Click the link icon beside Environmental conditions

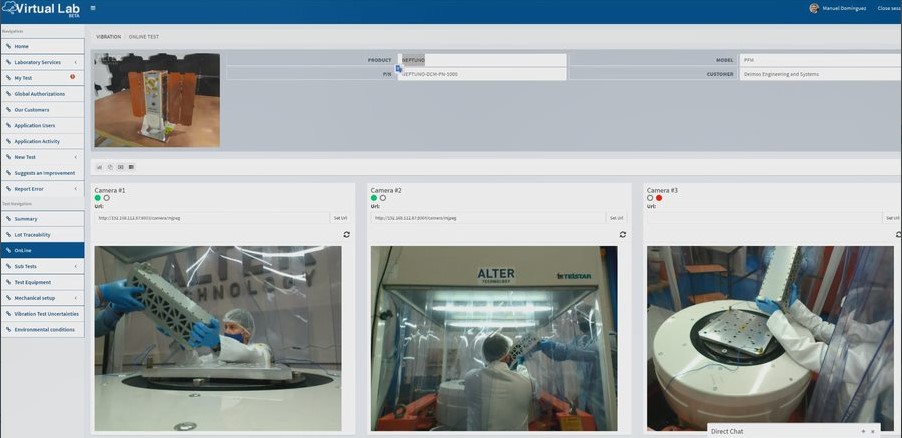pos(8,330)
